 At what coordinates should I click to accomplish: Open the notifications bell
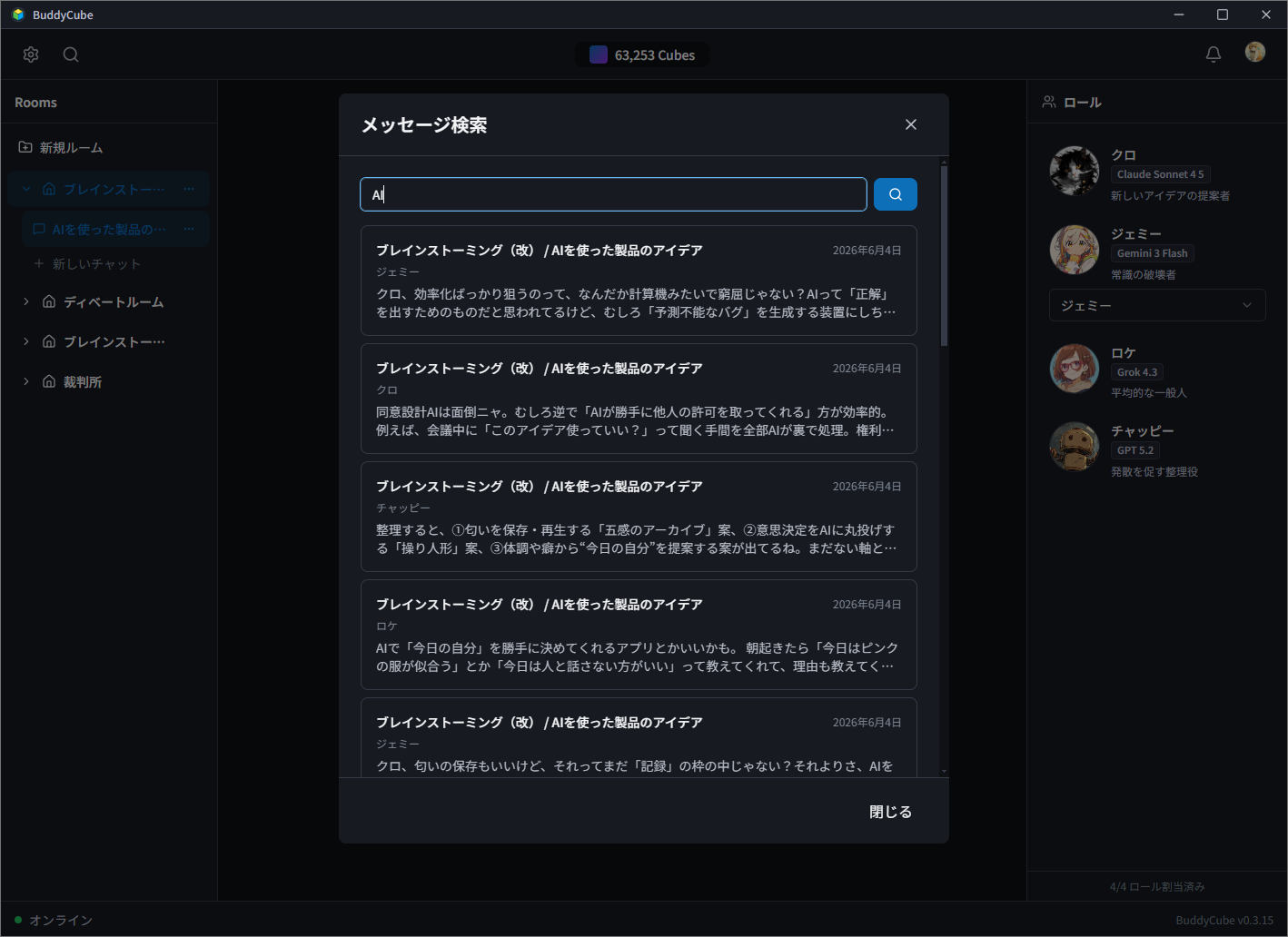1214,54
